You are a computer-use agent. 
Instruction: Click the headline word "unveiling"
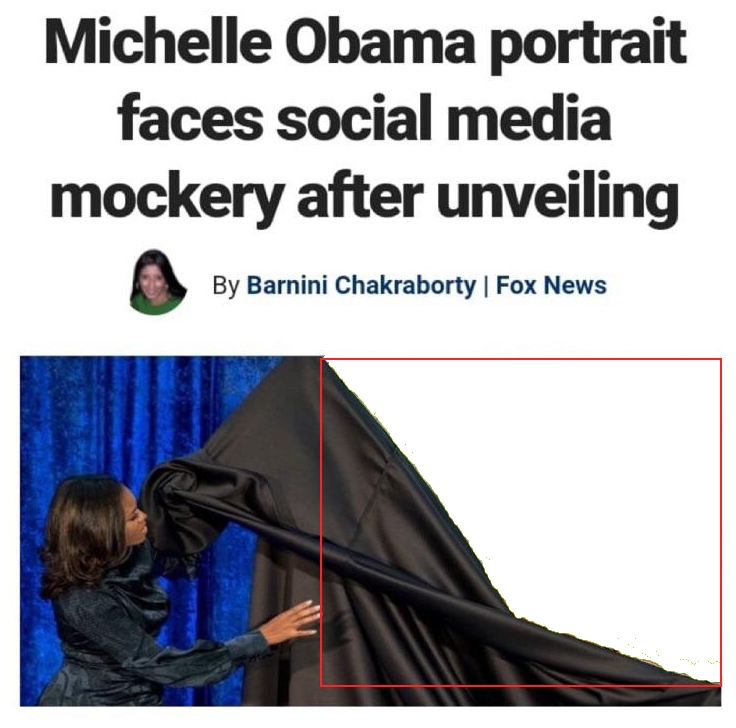click(558, 197)
